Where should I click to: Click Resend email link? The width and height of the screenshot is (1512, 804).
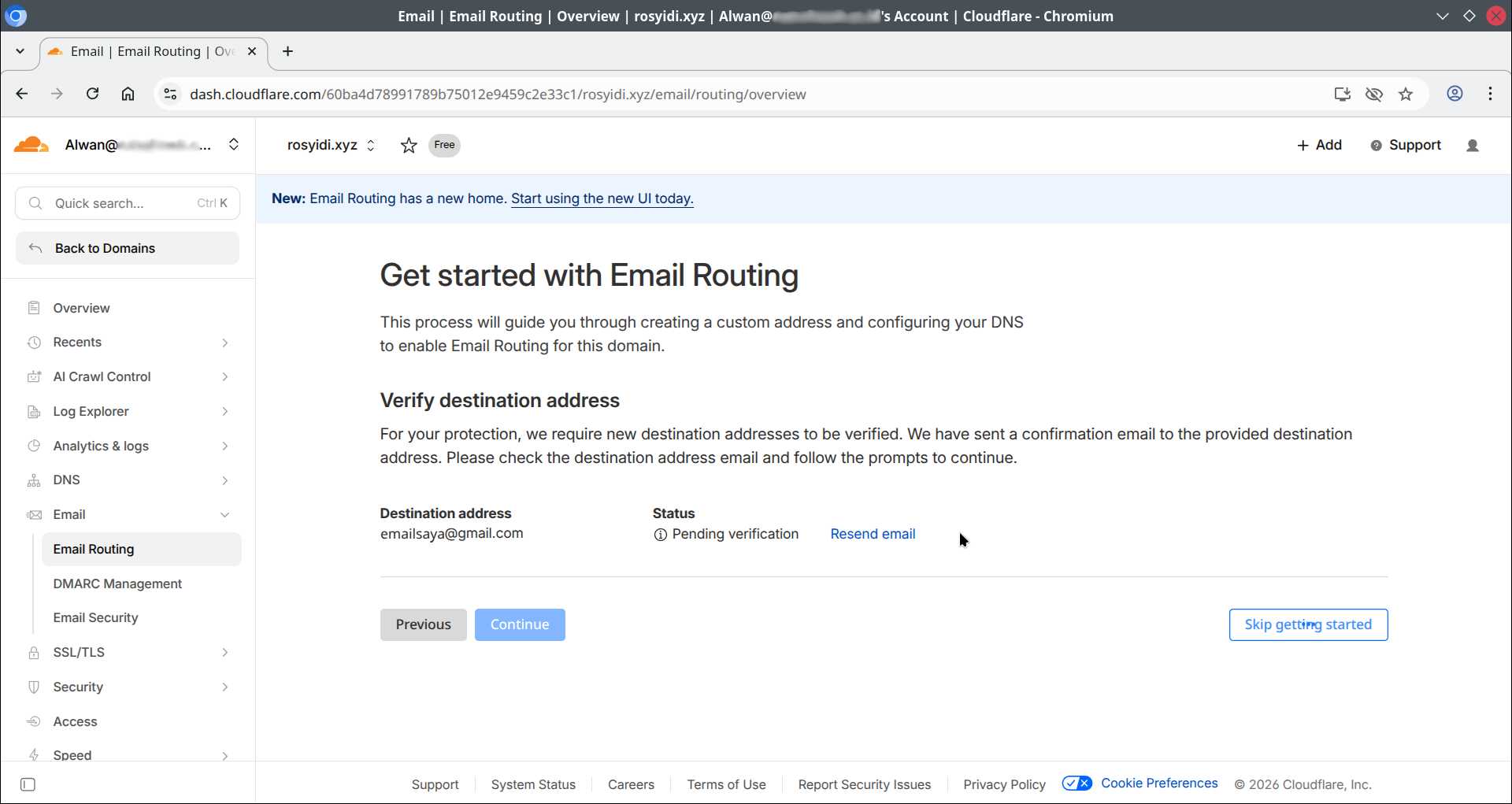click(x=873, y=534)
